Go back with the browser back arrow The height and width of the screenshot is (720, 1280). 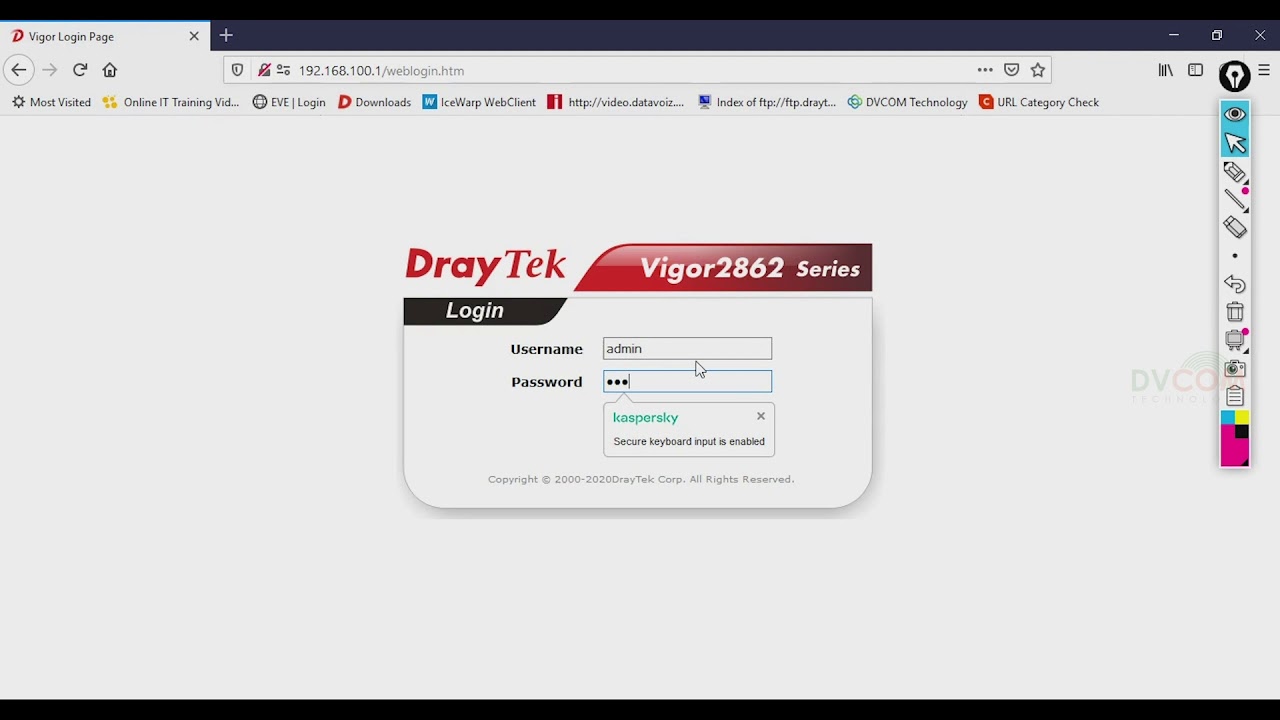[18, 70]
